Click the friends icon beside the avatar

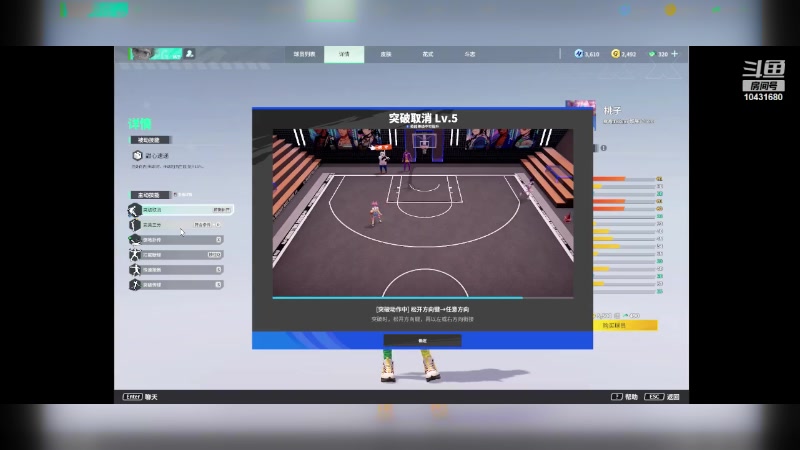(x=190, y=54)
